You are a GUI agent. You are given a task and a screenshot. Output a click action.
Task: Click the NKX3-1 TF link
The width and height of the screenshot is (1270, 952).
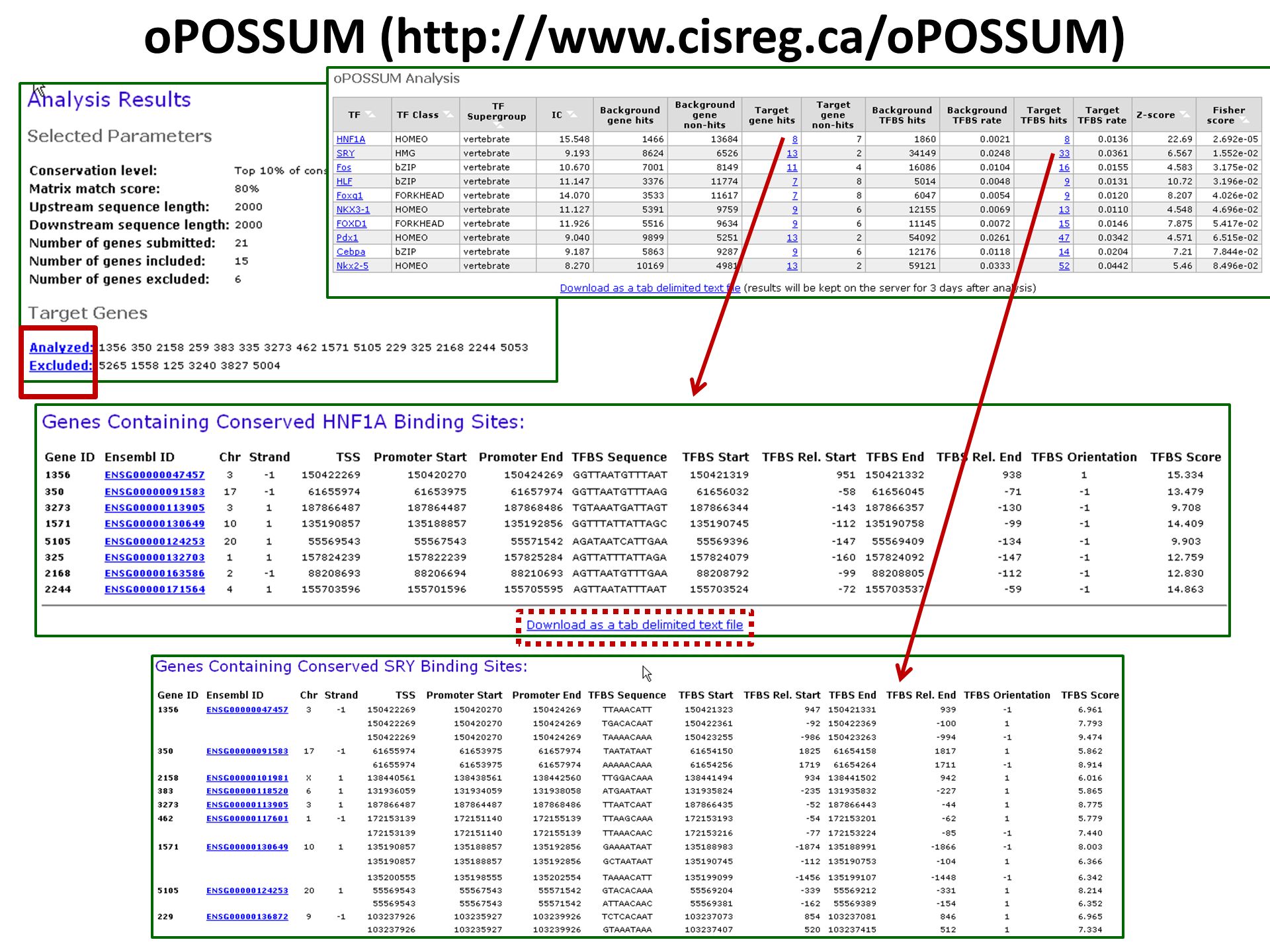(x=353, y=210)
